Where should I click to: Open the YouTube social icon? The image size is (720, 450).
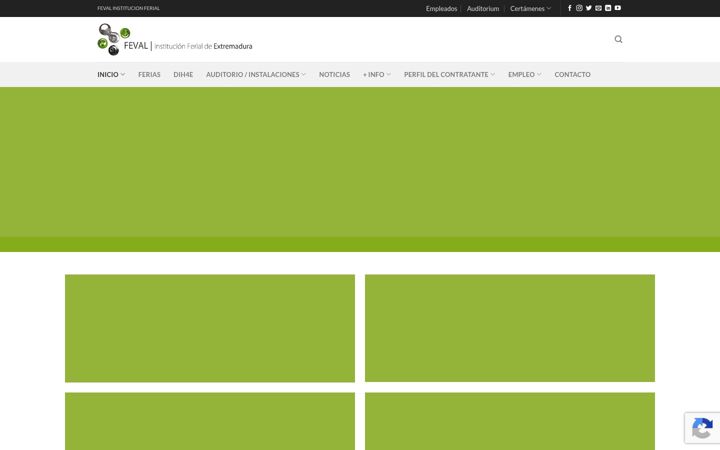coord(618,8)
